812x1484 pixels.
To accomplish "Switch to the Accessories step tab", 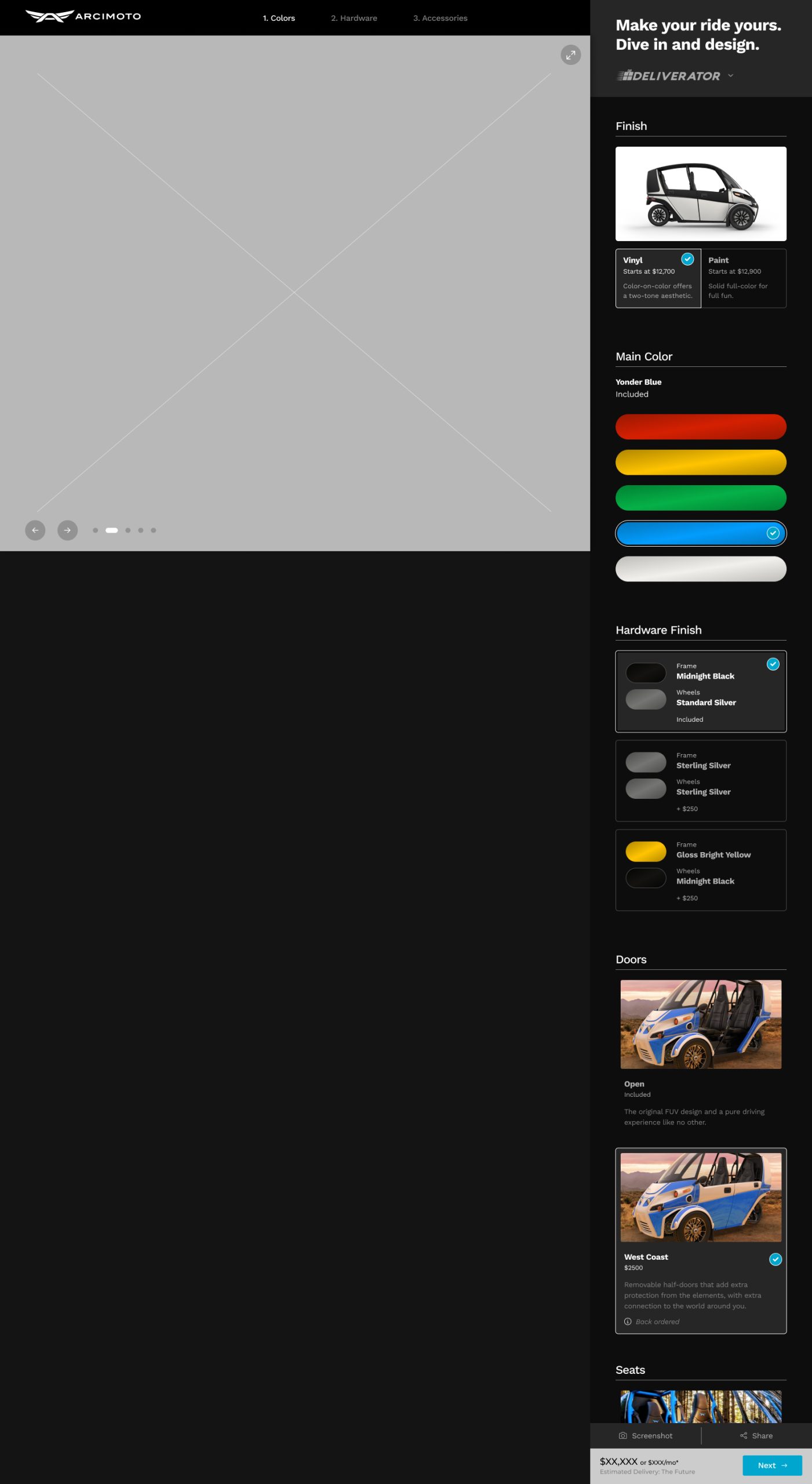I will [440, 18].
